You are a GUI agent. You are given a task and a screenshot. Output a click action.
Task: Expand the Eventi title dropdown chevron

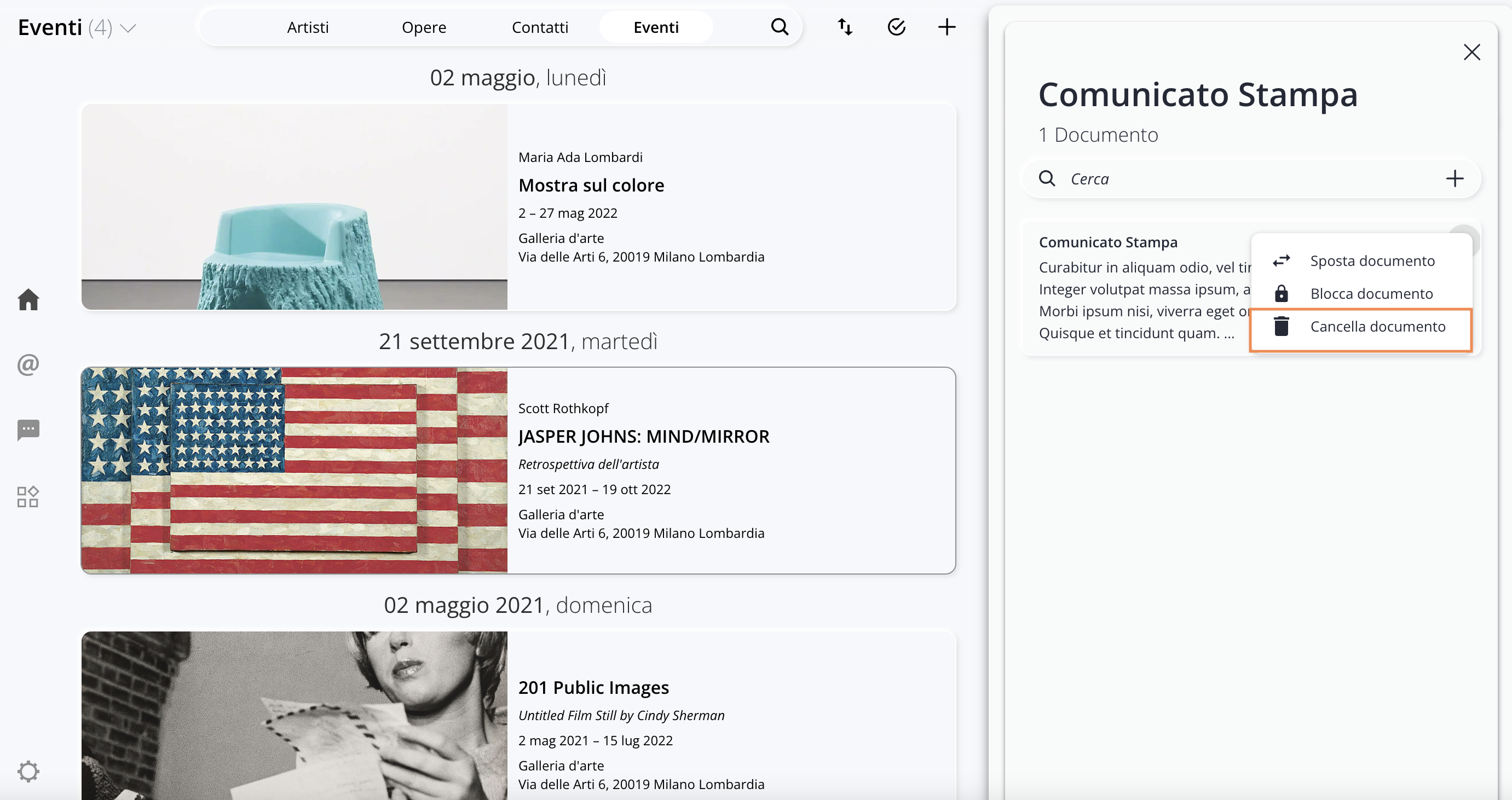(x=128, y=28)
